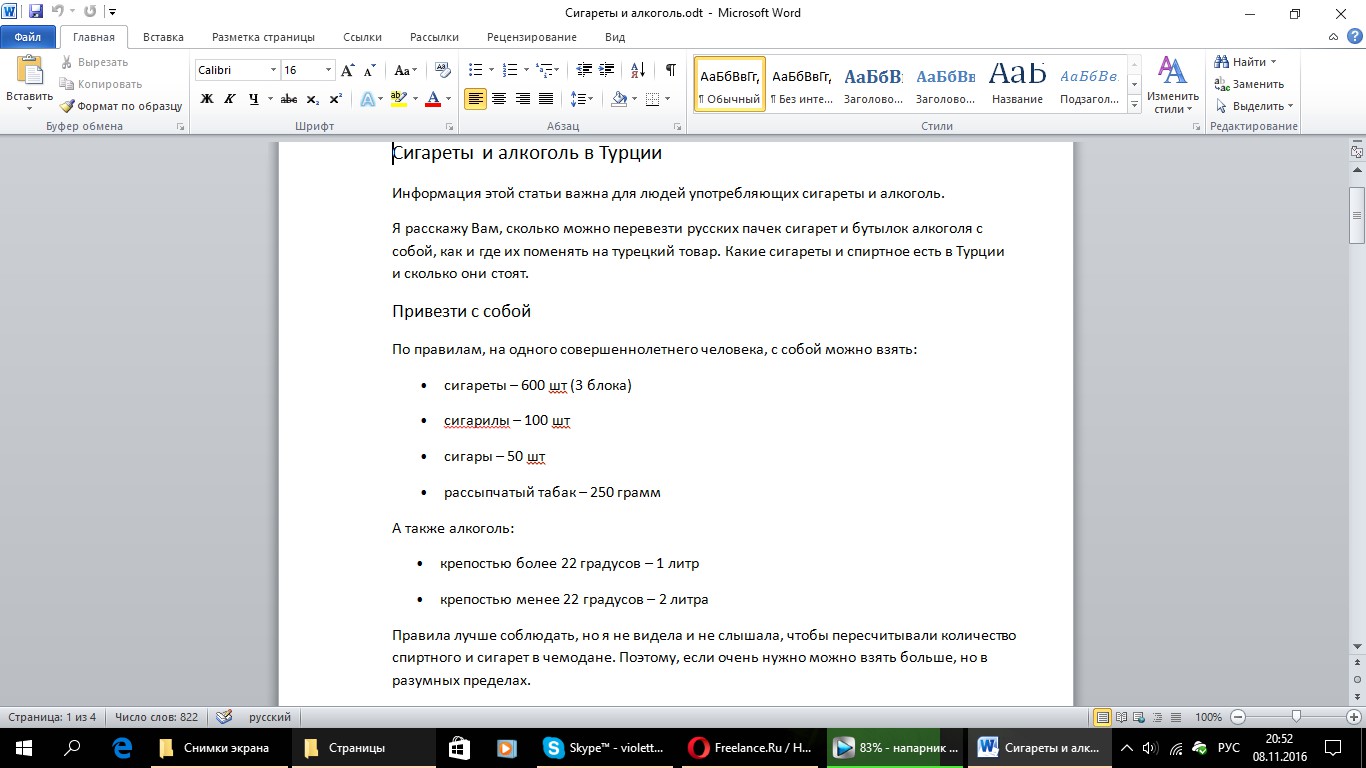Click the Найти button

(1246, 62)
